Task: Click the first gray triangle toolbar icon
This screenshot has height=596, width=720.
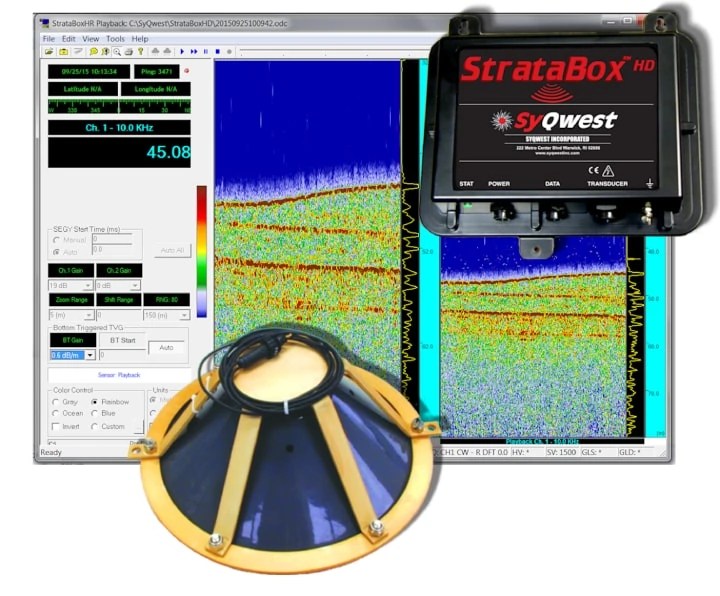Action: click(155, 51)
